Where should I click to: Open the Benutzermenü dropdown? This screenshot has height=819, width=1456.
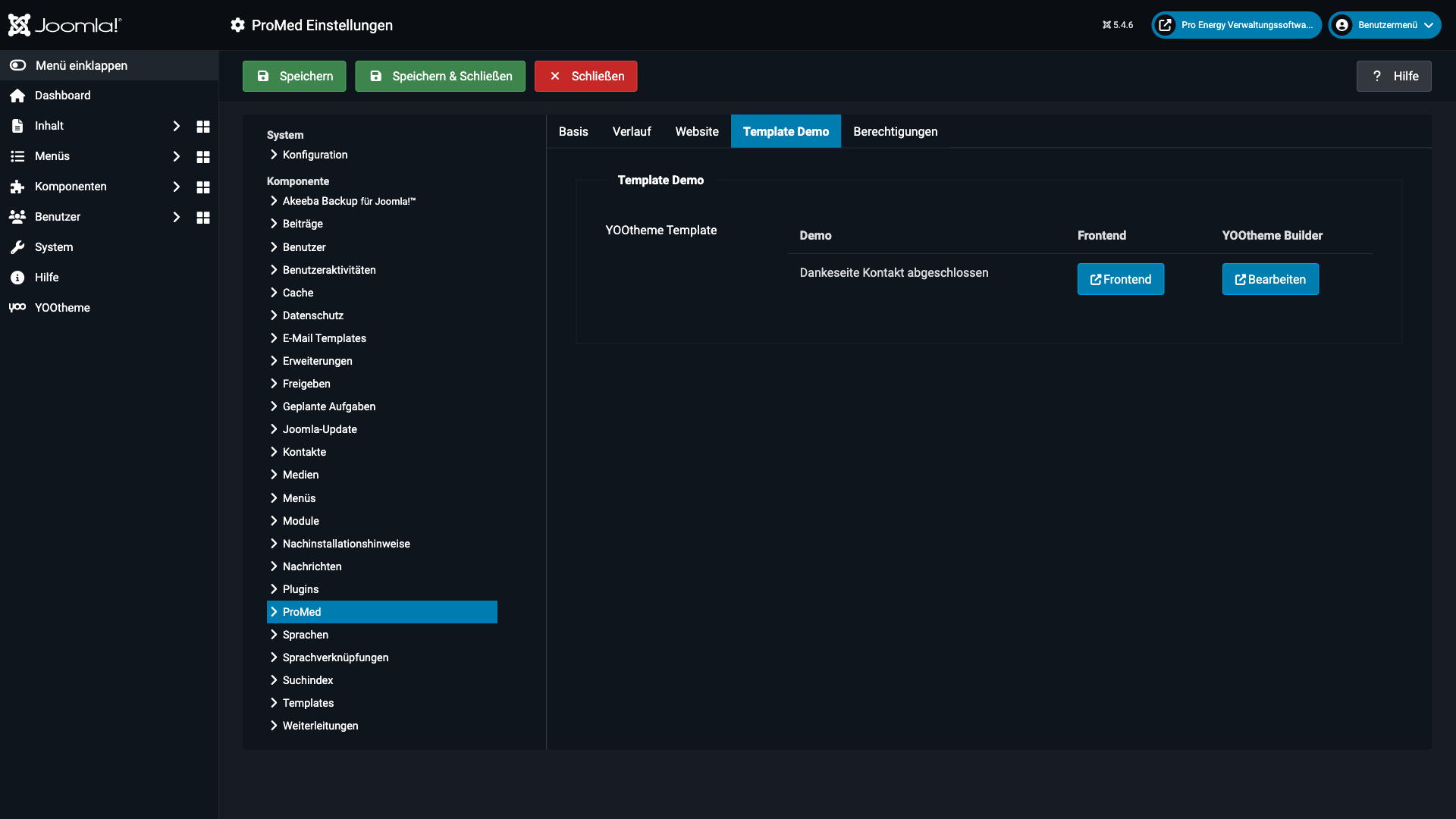pyautogui.click(x=1385, y=25)
